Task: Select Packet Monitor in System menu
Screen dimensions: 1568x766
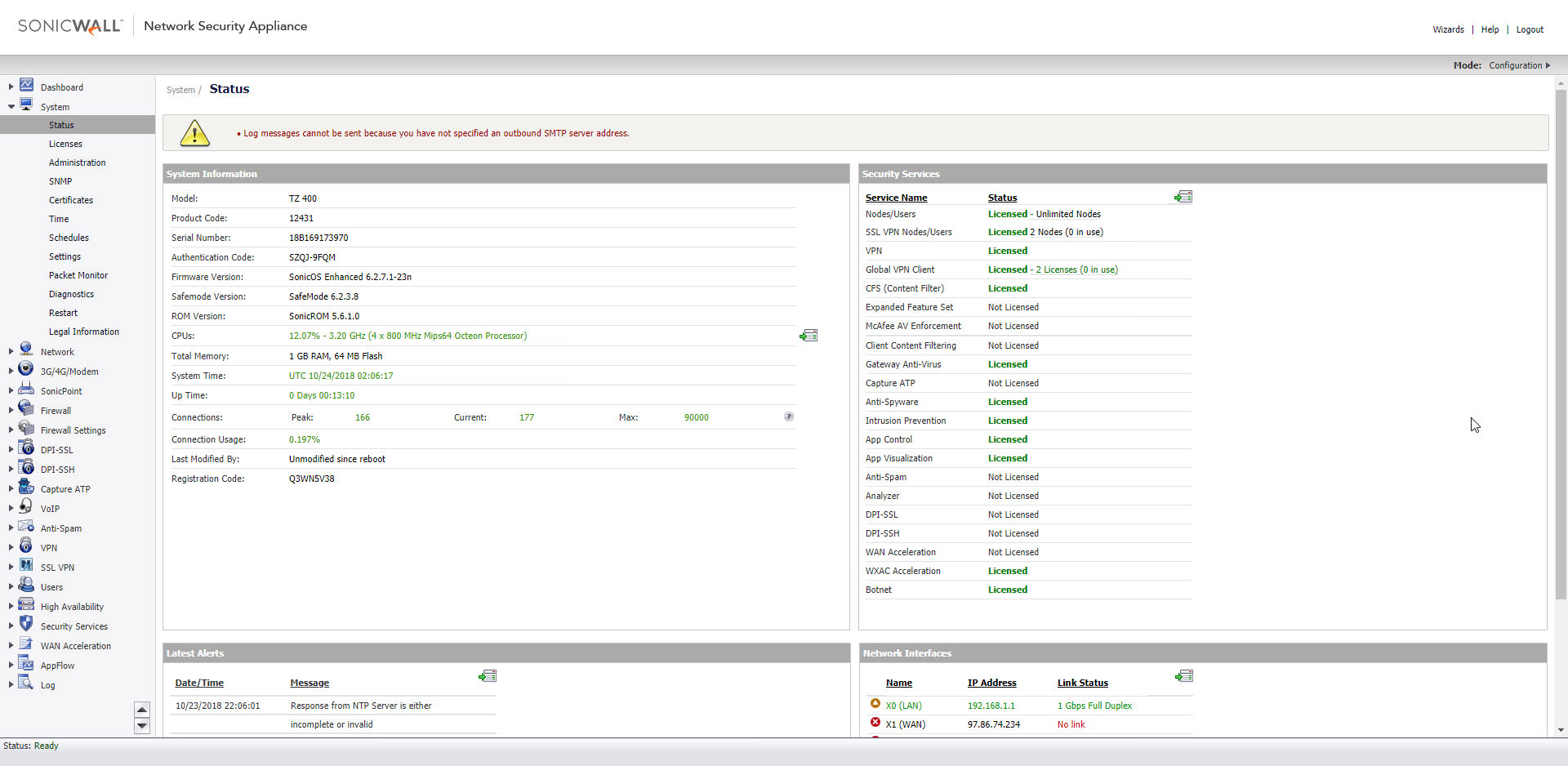Action: pyautogui.click(x=78, y=275)
